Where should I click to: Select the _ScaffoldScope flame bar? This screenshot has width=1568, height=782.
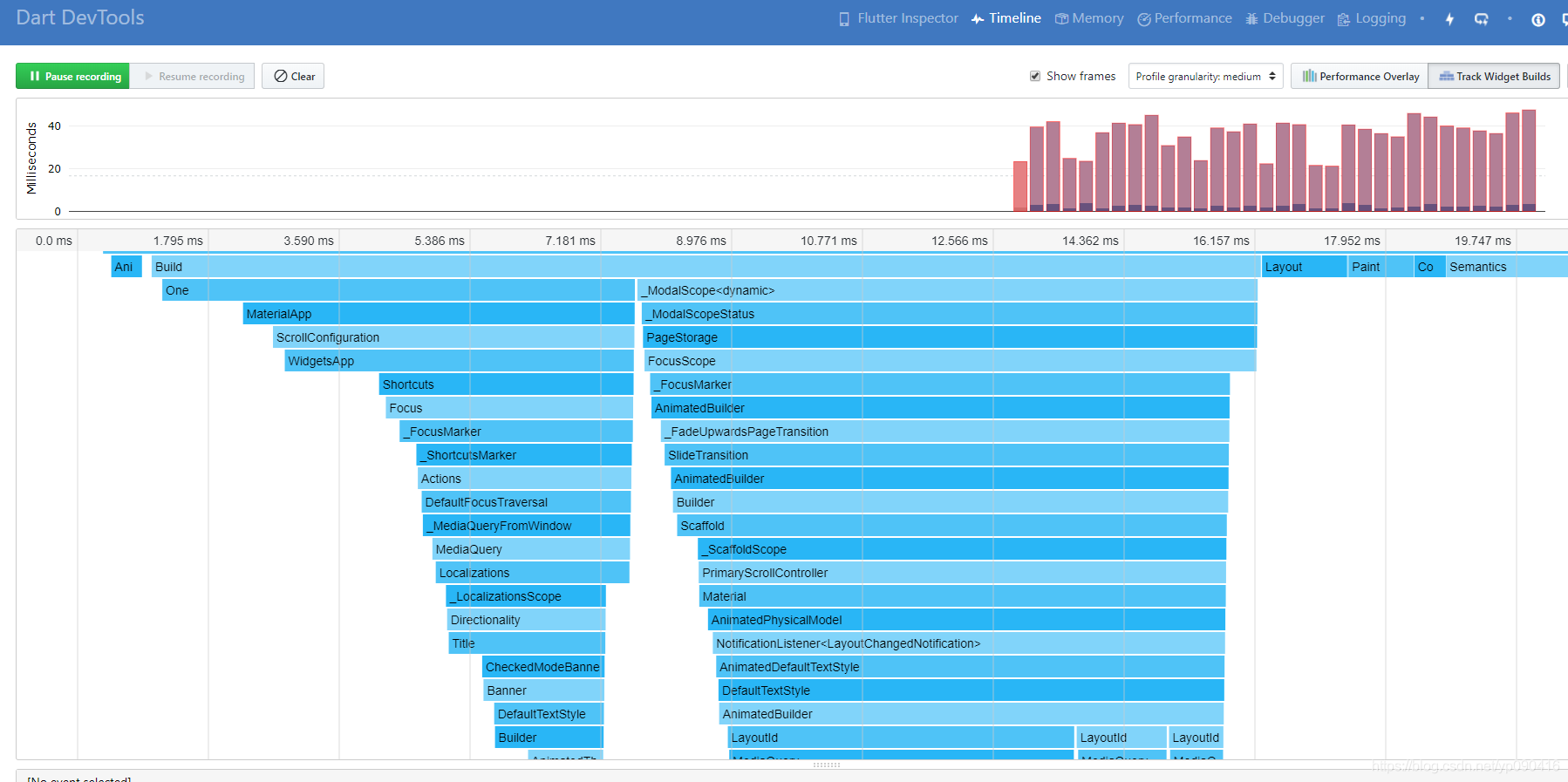click(962, 549)
